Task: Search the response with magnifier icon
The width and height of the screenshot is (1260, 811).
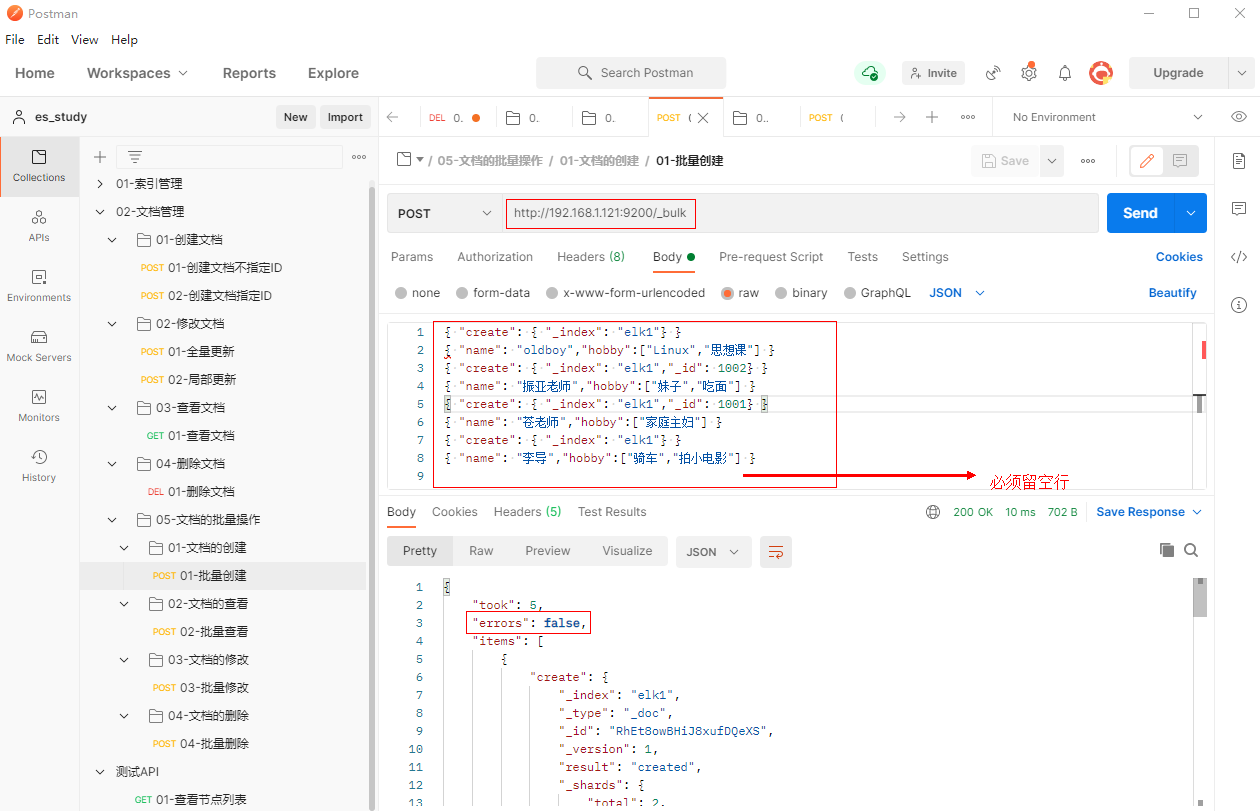Action: tap(1191, 550)
